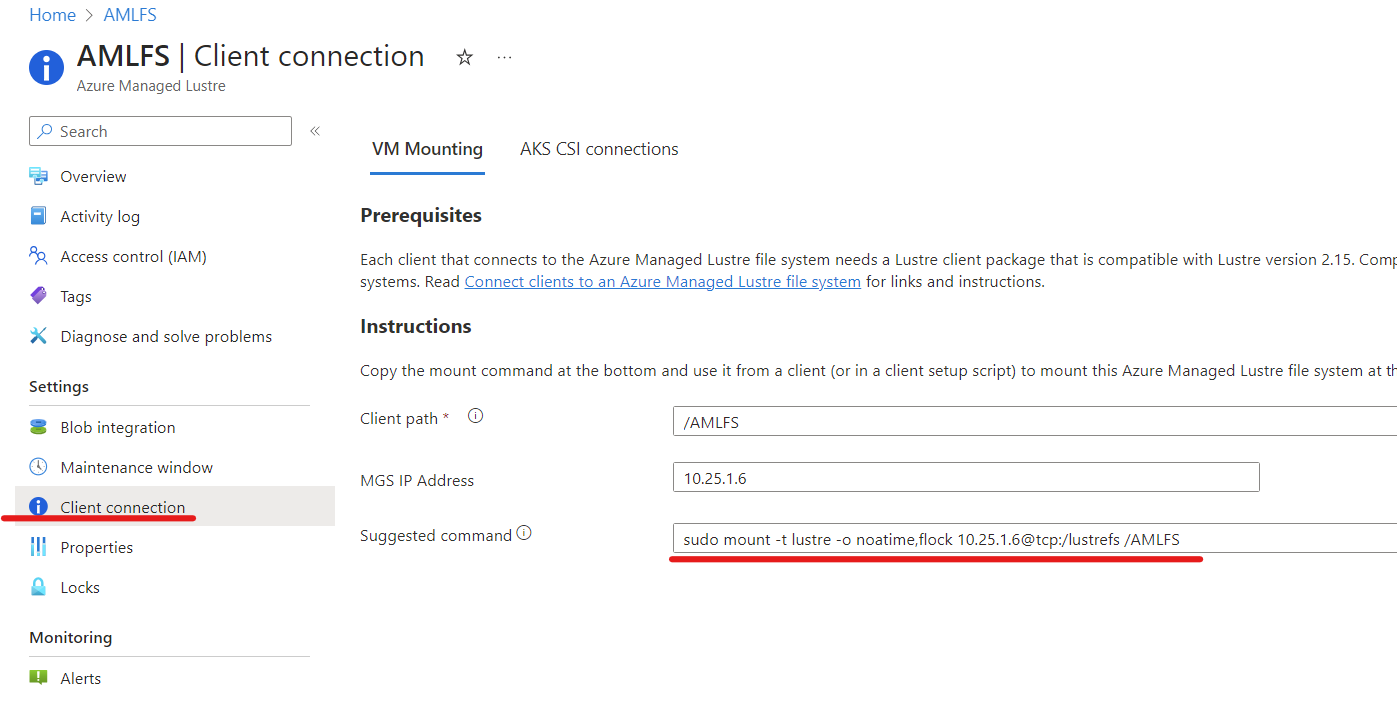The width and height of the screenshot is (1397, 707).
Task: Open Maintenance window clock icon
Action: (x=39, y=467)
